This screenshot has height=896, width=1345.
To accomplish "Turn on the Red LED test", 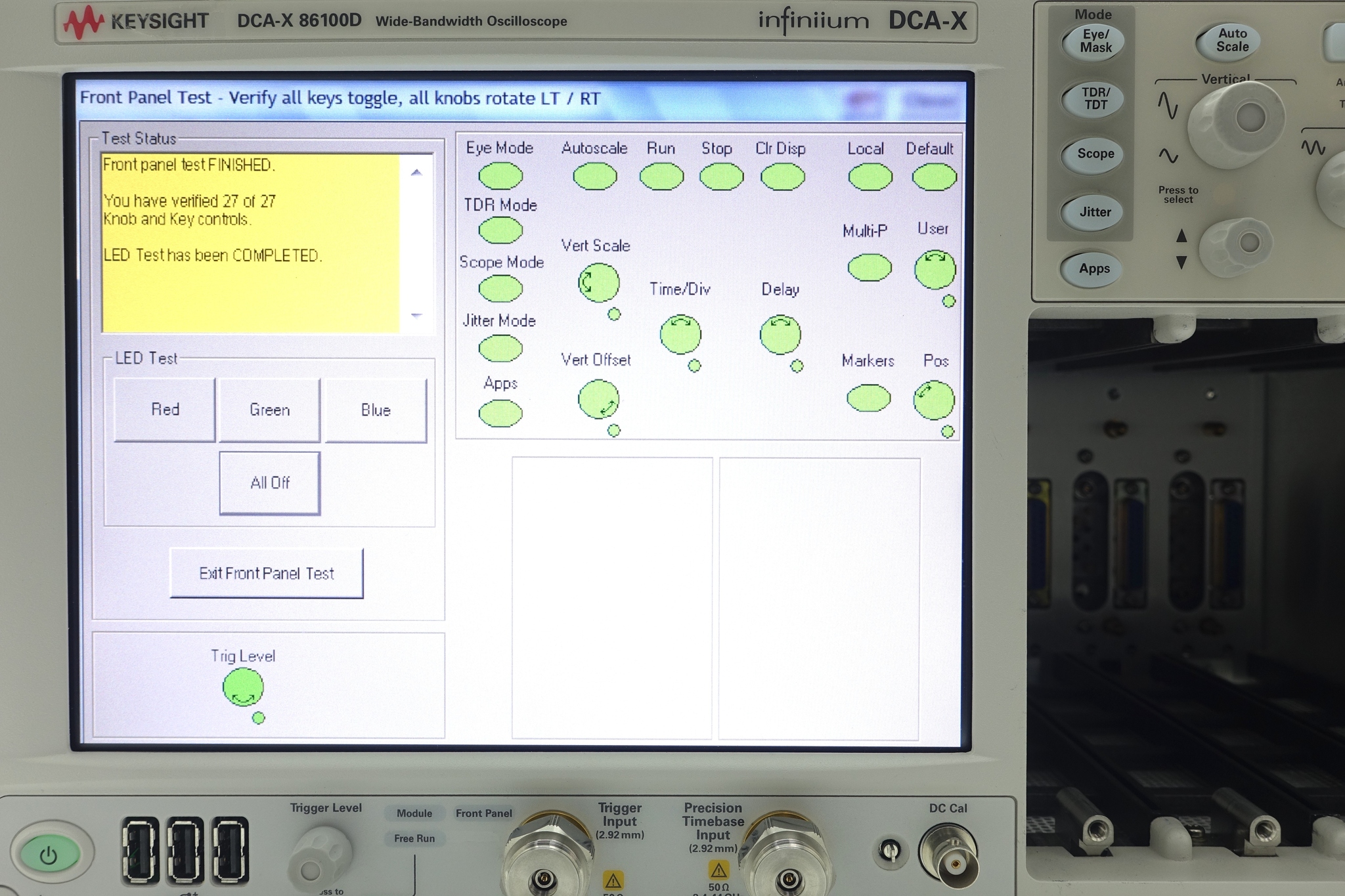I will click(165, 410).
